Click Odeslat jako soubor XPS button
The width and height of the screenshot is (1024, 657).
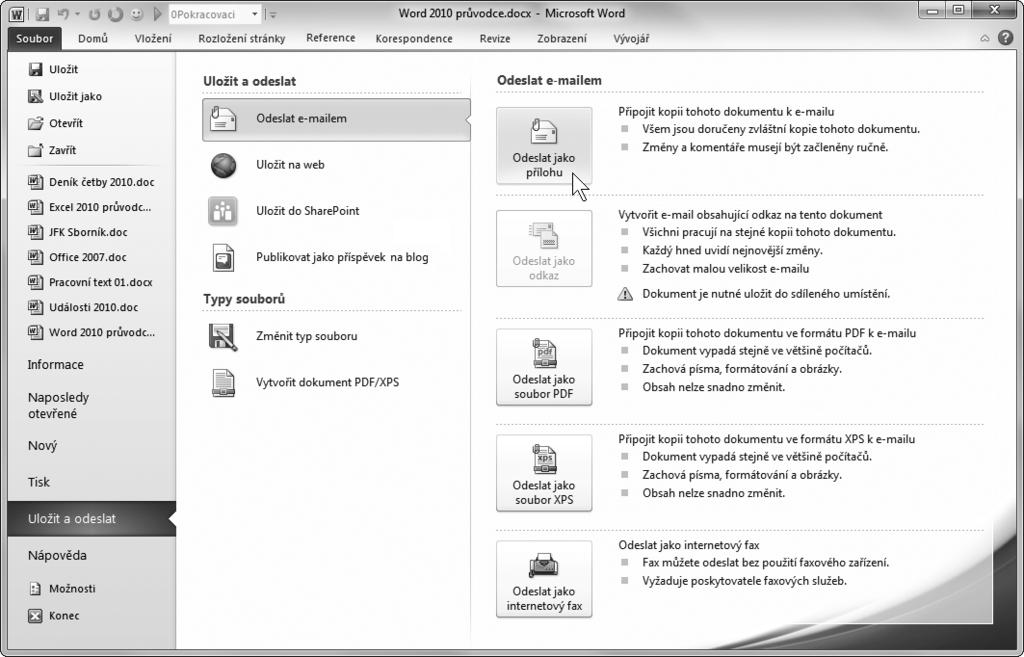coord(544,473)
